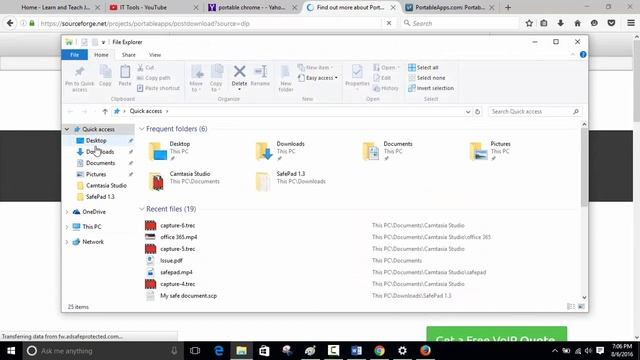Image resolution: width=640 pixels, height=360 pixels.
Task: Click the Firefox downloads arrow icon
Action: click(x=560, y=23)
